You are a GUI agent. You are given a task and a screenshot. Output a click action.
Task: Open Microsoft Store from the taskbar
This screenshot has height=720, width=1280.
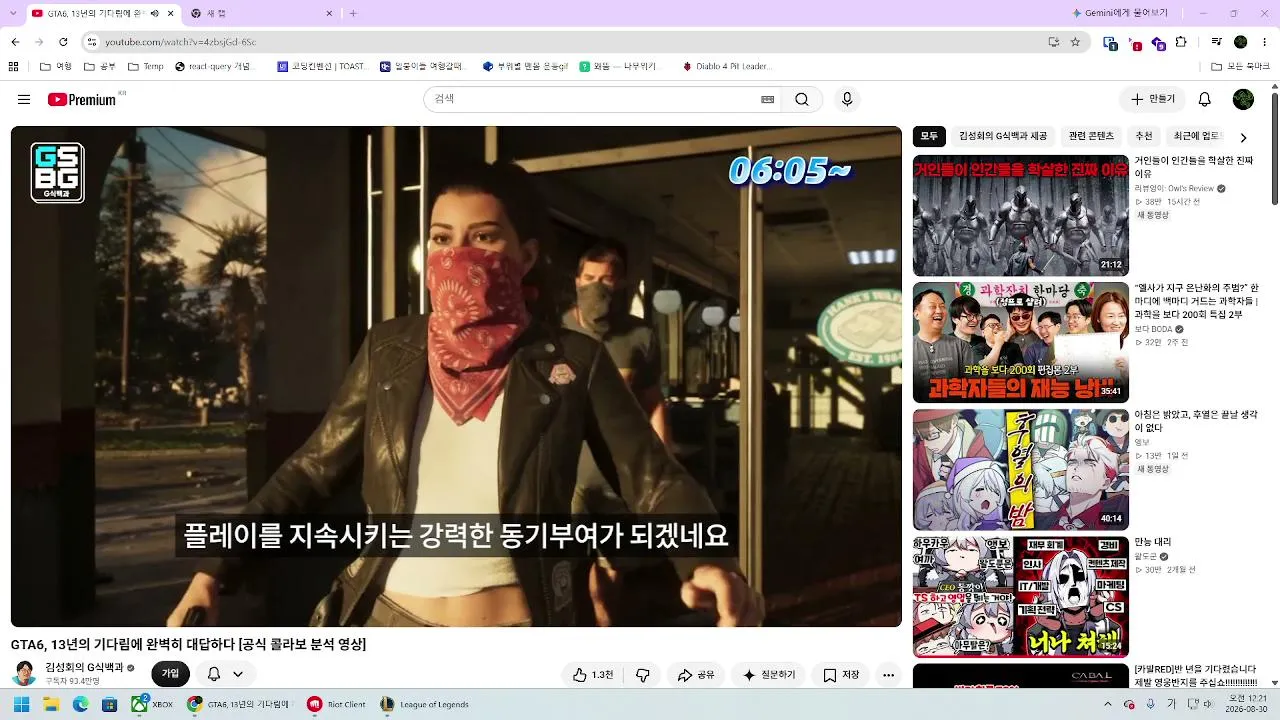[109, 704]
